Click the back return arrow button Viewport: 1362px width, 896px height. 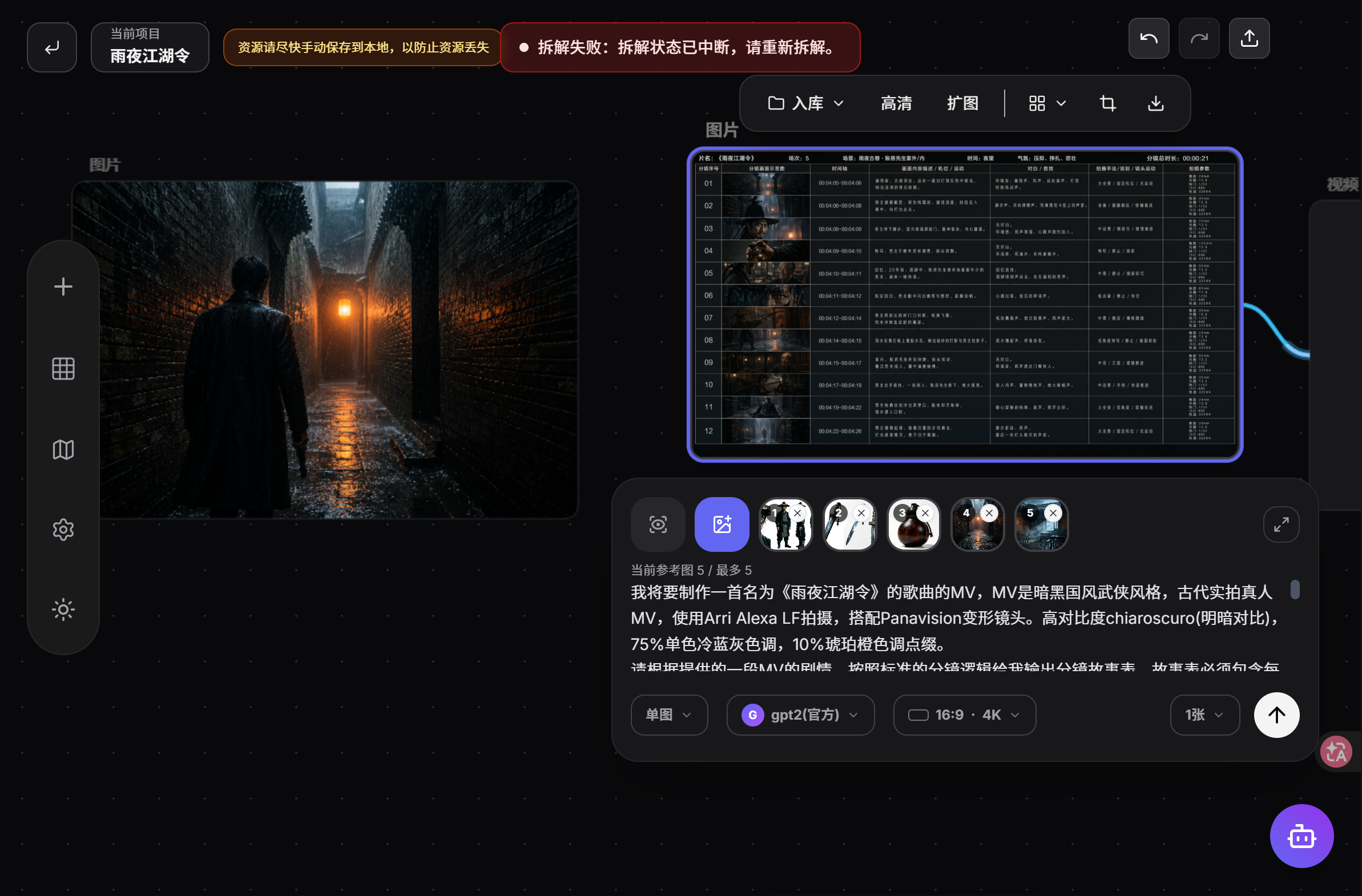pyautogui.click(x=52, y=47)
